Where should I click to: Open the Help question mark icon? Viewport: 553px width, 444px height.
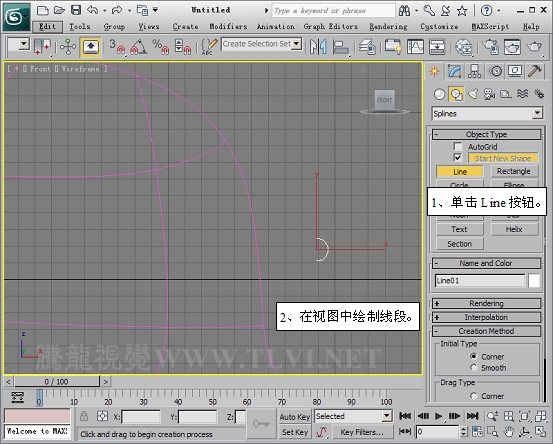coord(486,11)
